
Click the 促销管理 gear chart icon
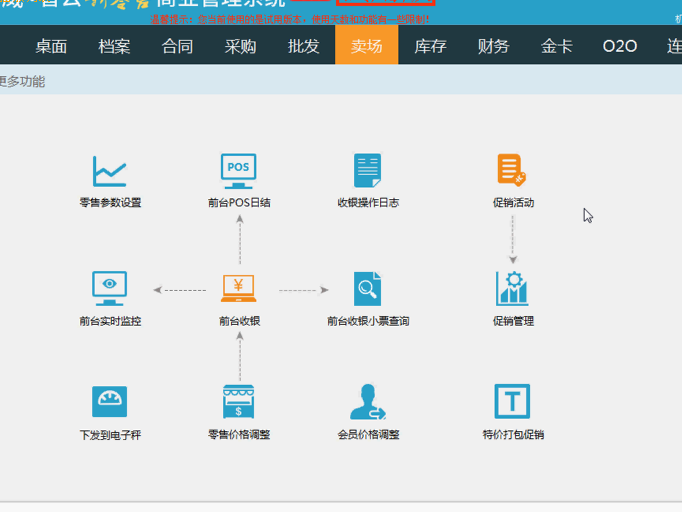[x=512, y=288]
